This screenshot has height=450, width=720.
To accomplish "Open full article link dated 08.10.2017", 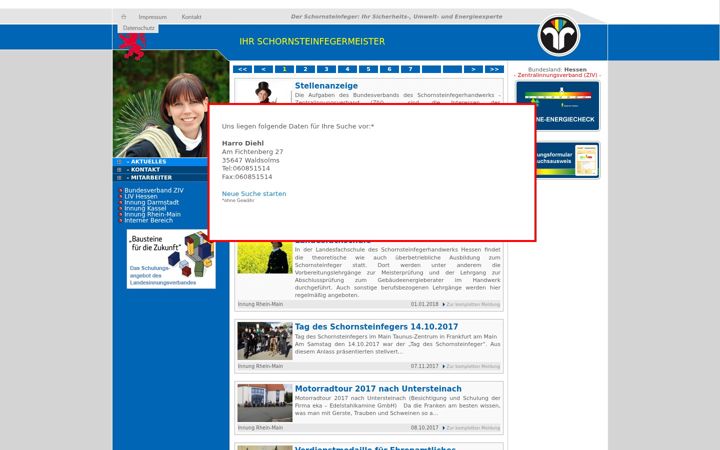I will (x=473, y=428).
